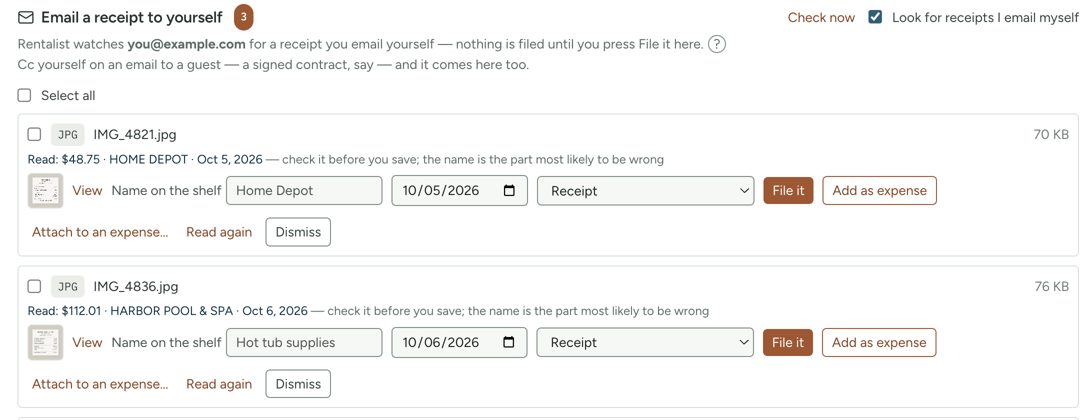
Task: Add the Hot tub supplies receipt as expense
Action: coord(879,342)
